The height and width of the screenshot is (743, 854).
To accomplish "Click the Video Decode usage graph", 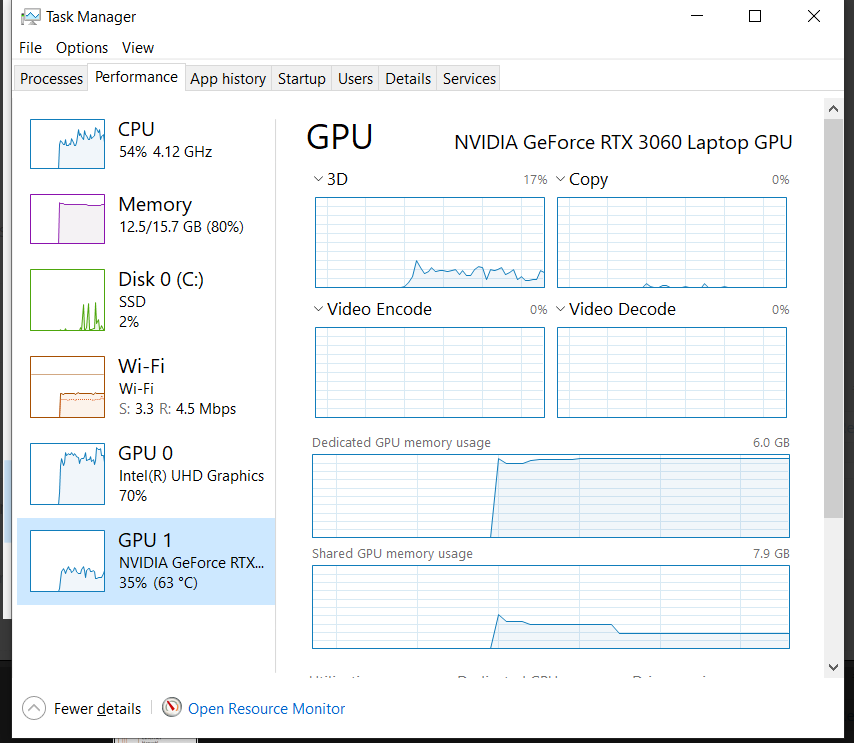I will [672, 373].
